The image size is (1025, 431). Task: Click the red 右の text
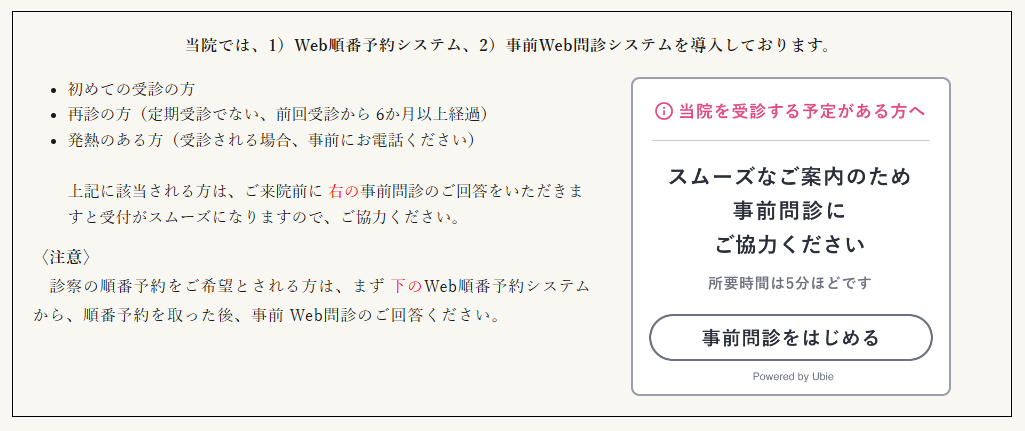pyautogui.click(x=344, y=192)
